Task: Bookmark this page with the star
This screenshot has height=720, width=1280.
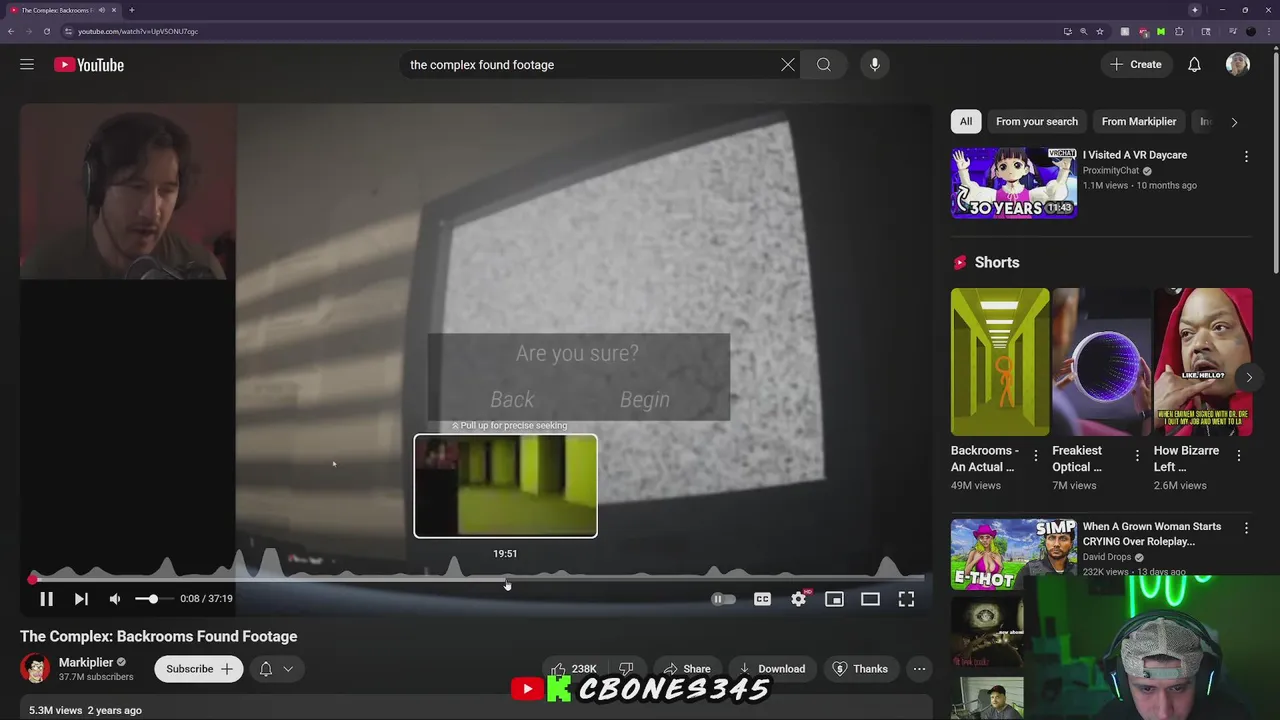Action: click(1100, 31)
